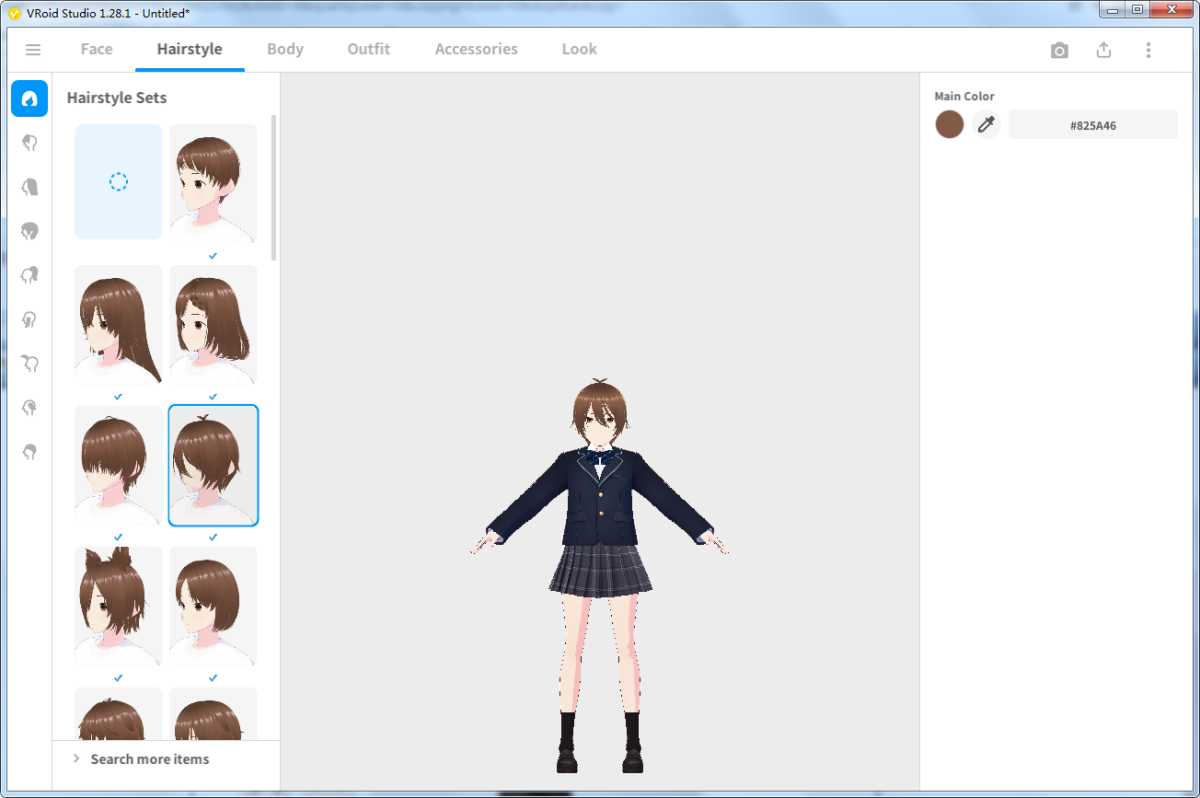Expand the Search more items section
The height and width of the screenshot is (798, 1200).
point(149,758)
